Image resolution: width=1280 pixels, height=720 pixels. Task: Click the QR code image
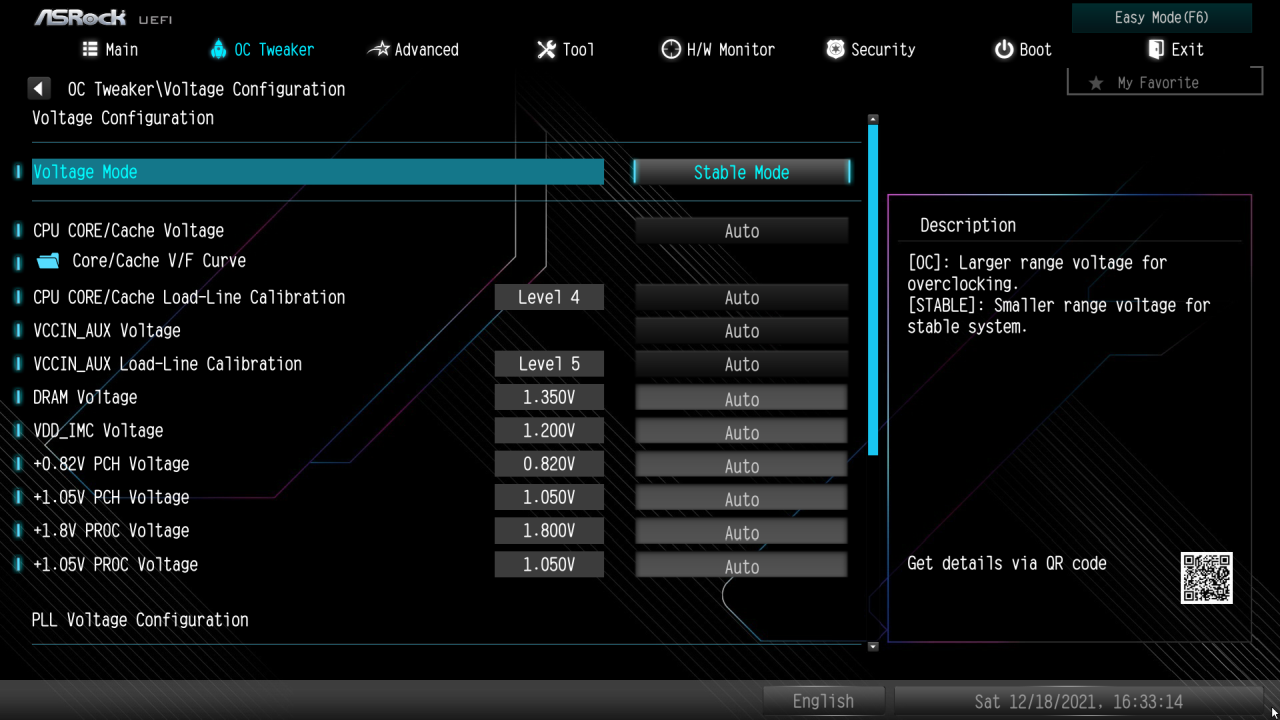(x=1206, y=578)
